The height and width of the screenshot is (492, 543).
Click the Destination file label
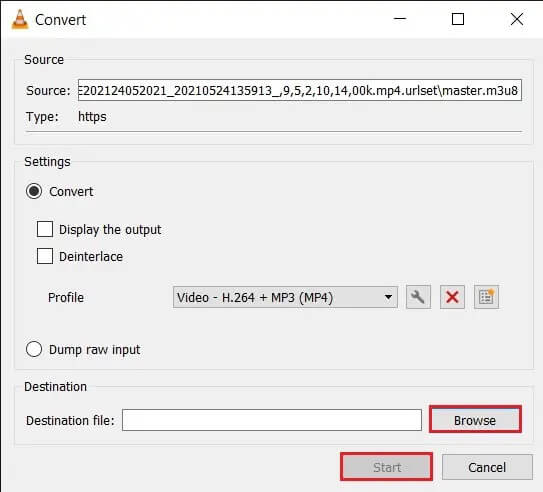70,420
